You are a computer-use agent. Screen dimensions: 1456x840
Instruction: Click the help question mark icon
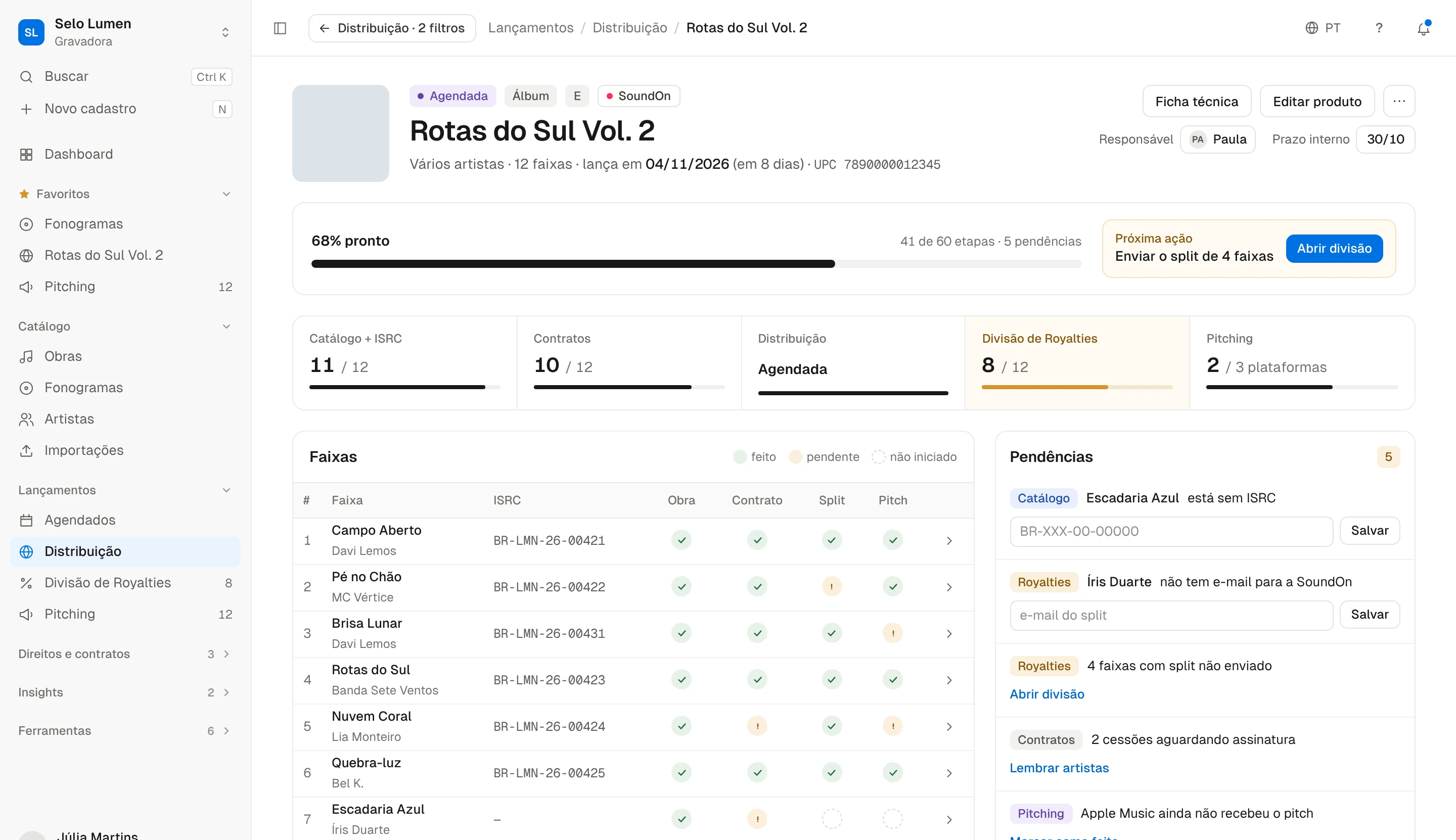click(1379, 28)
